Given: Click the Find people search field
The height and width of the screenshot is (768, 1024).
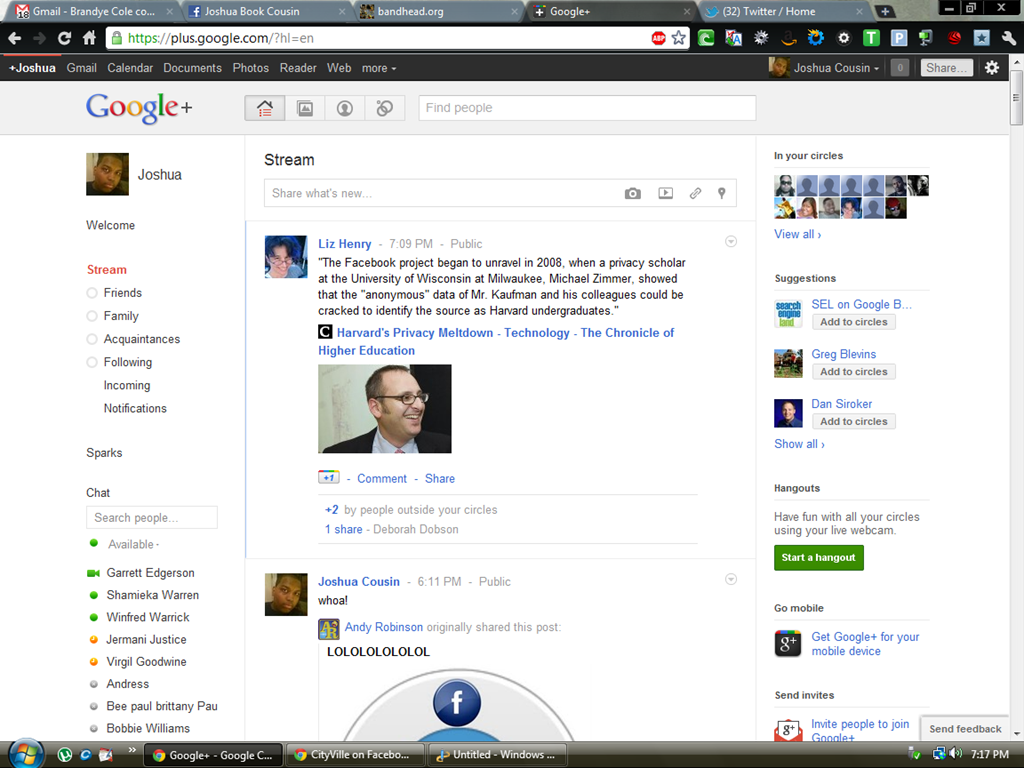Looking at the screenshot, I should click(x=587, y=108).
